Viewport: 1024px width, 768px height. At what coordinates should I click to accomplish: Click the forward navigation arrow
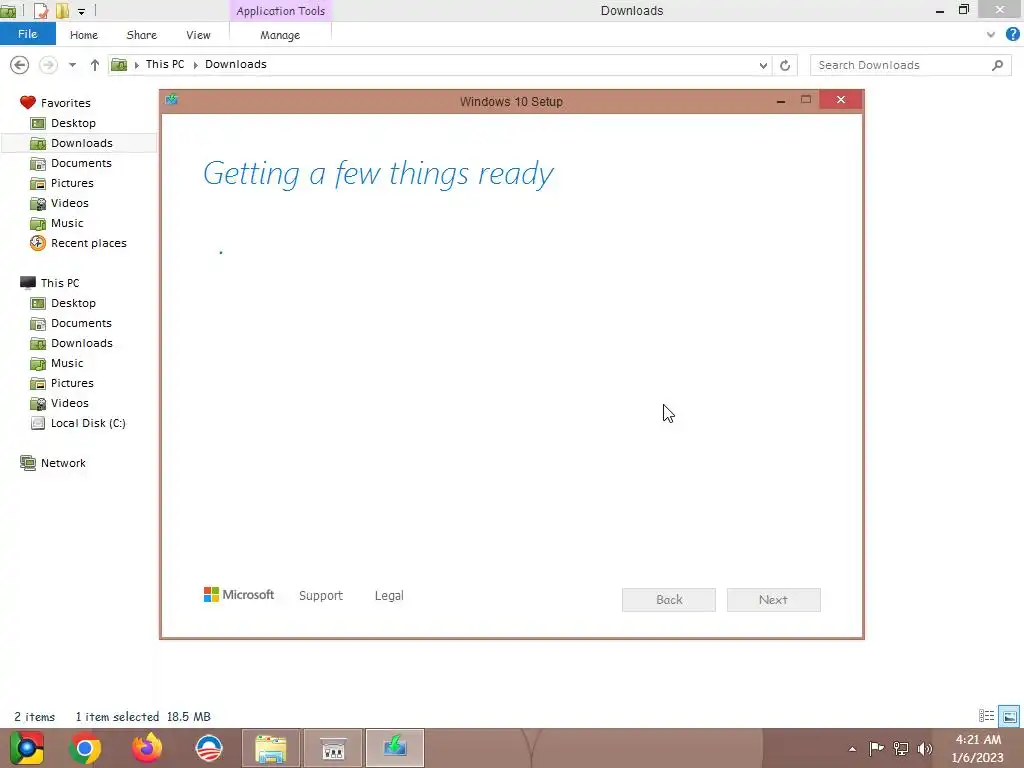point(48,65)
